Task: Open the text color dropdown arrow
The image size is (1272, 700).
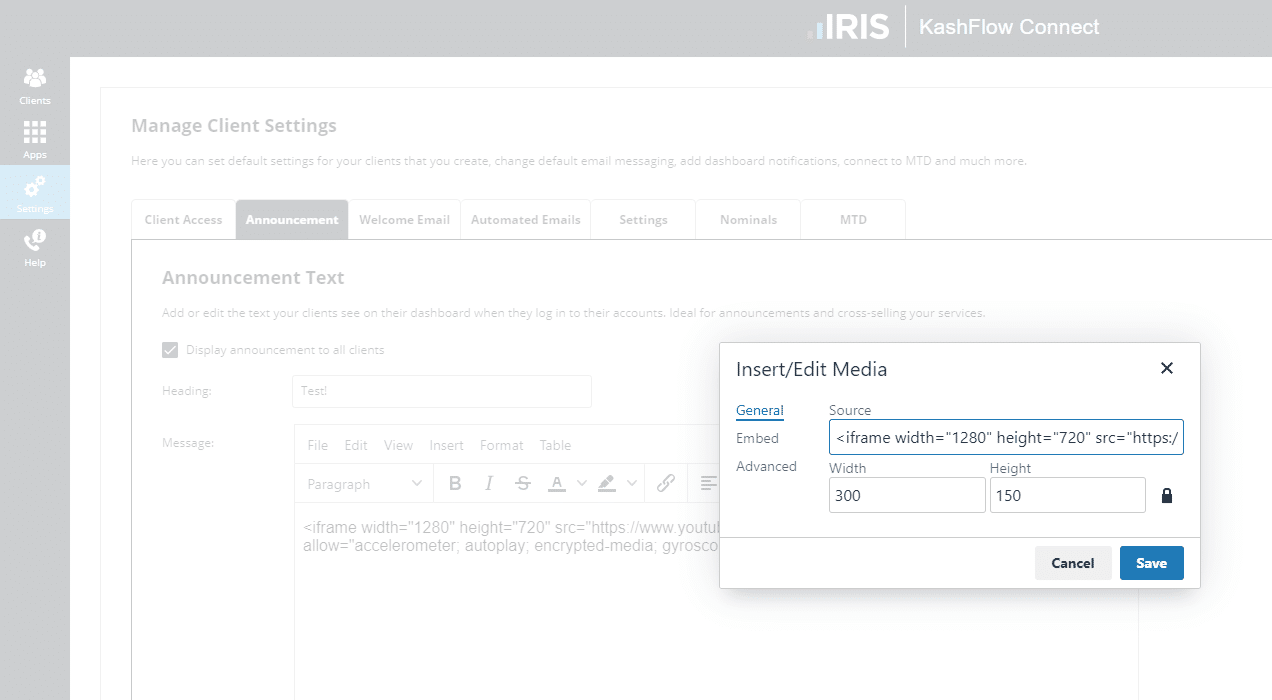Action: [x=582, y=484]
